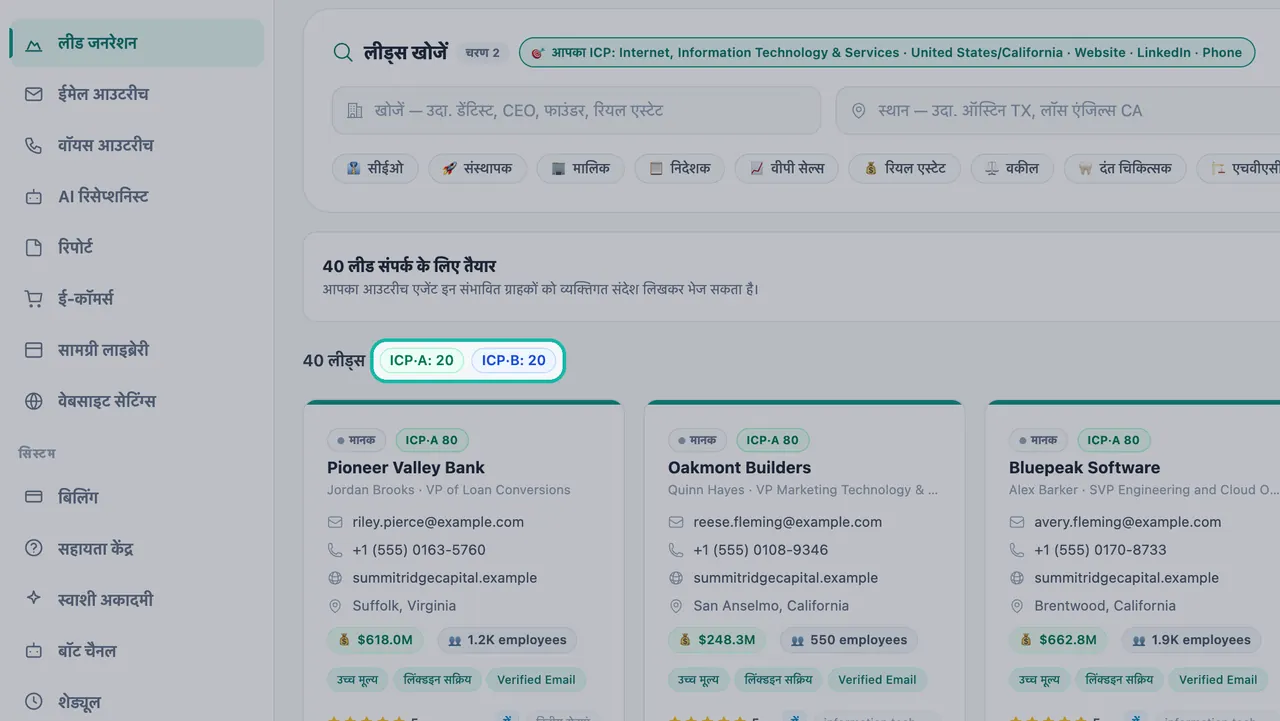The width and height of the screenshot is (1280, 721).
Task: Open the Oakmont Builders lead title
Action: click(x=740, y=467)
